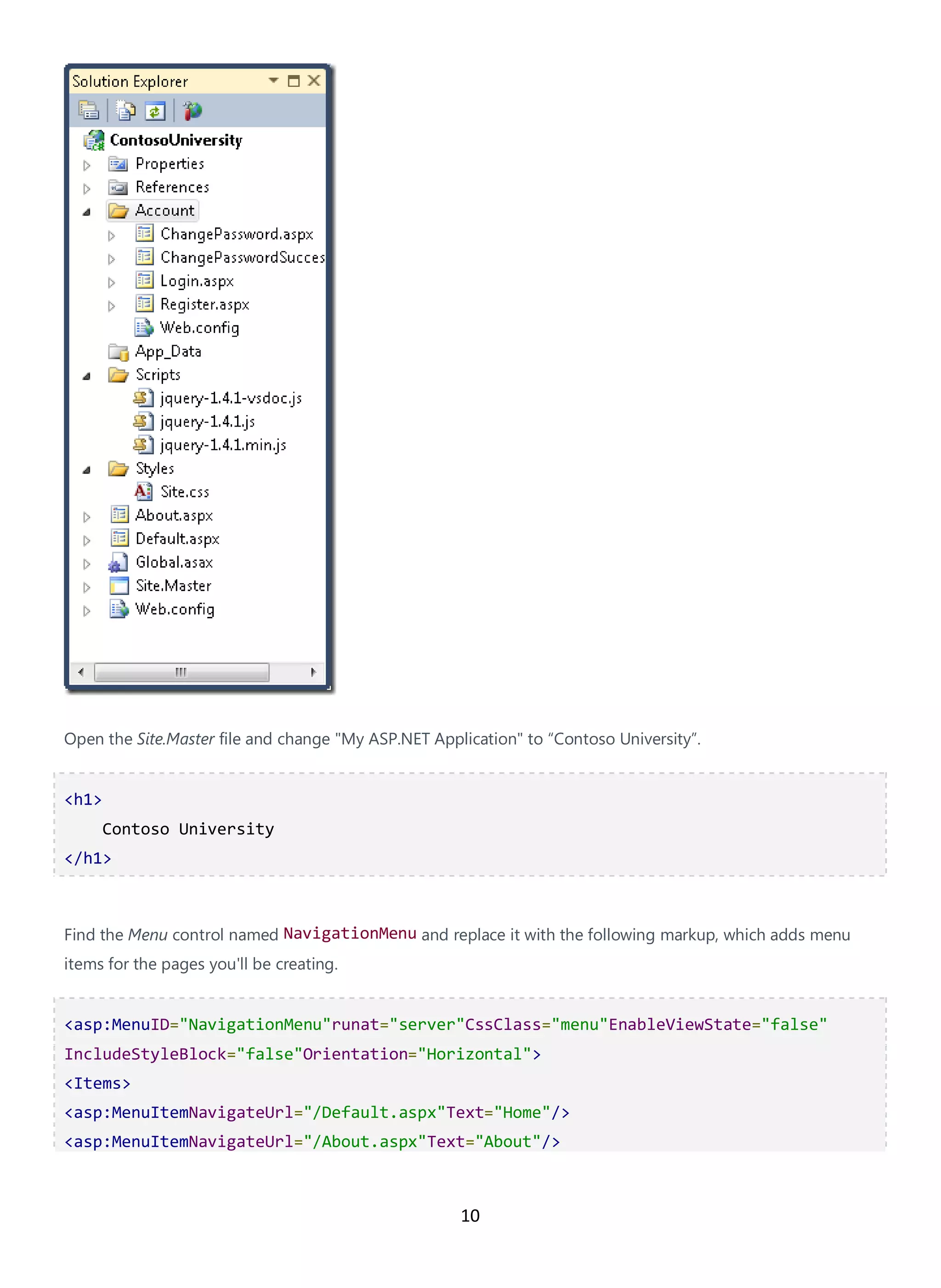The height and width of the screenshot is (1288, 941).
Task: Expand the Default.aspx node
Action: (86, 540)
